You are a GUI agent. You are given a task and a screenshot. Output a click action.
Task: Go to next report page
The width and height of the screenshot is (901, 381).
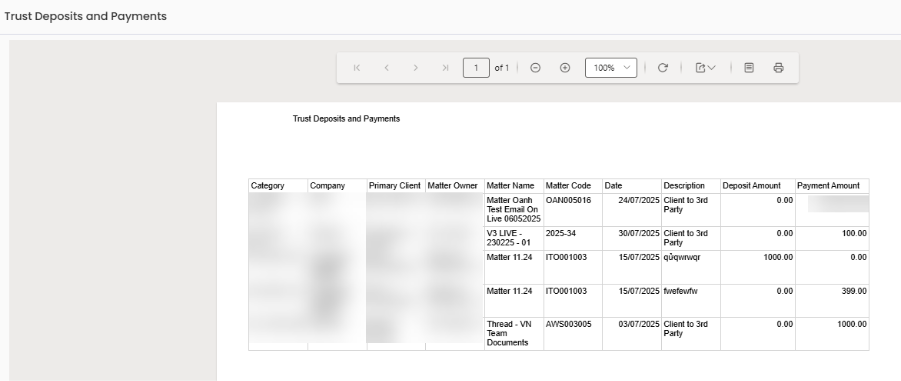click(415, 68)
